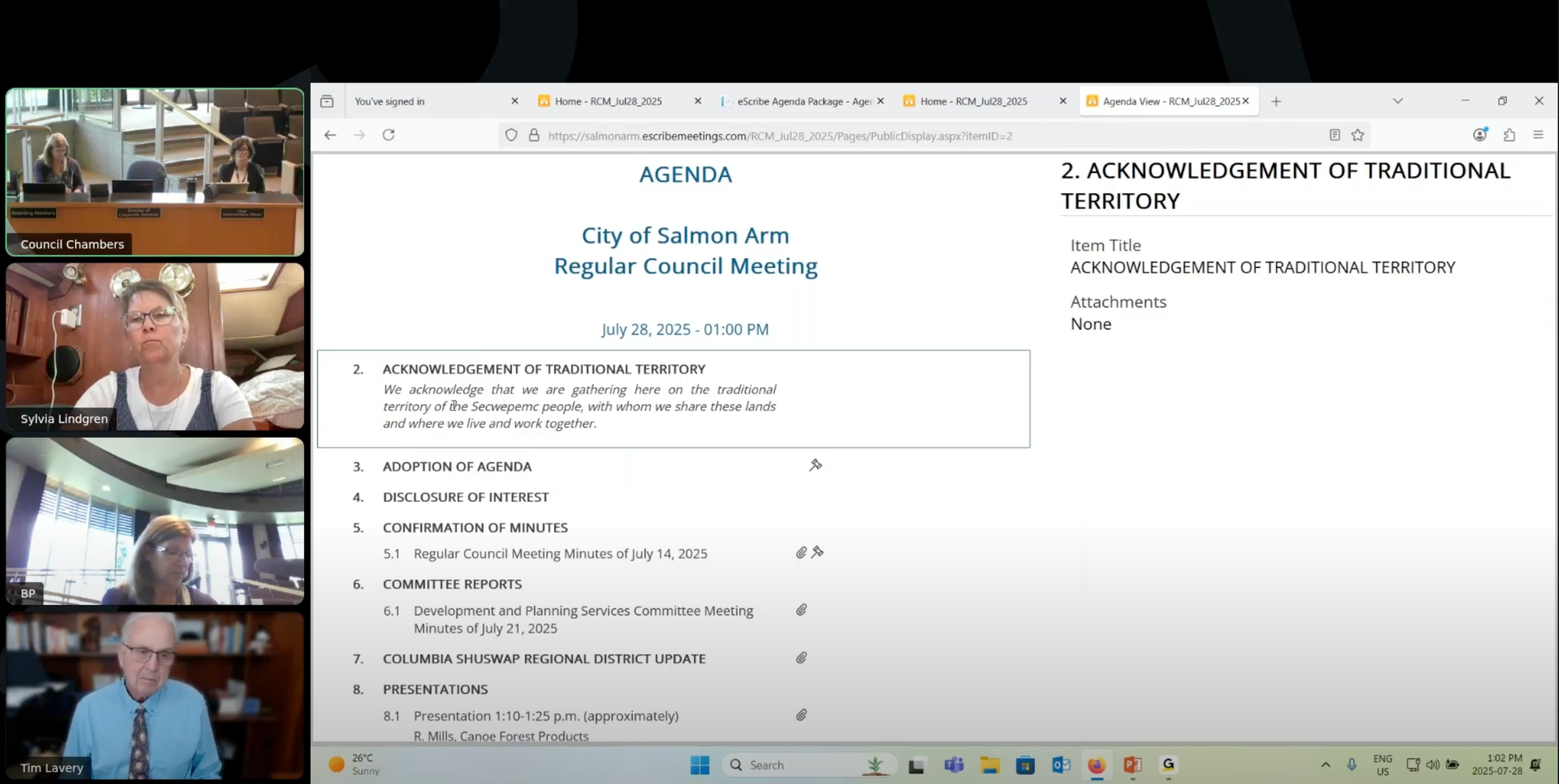Screen dimensions: 1559x784
Task: Click the padlock site security toggle
Action: [533, 135]
